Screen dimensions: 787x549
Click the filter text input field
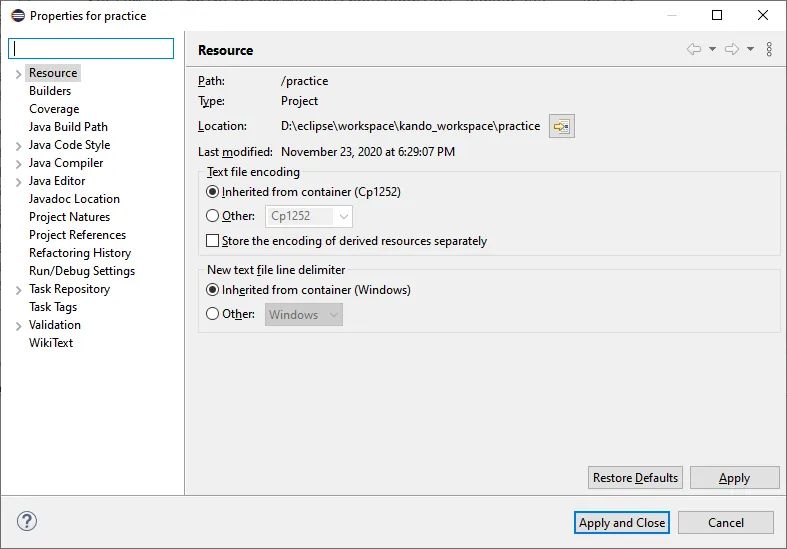pos(92,48)
